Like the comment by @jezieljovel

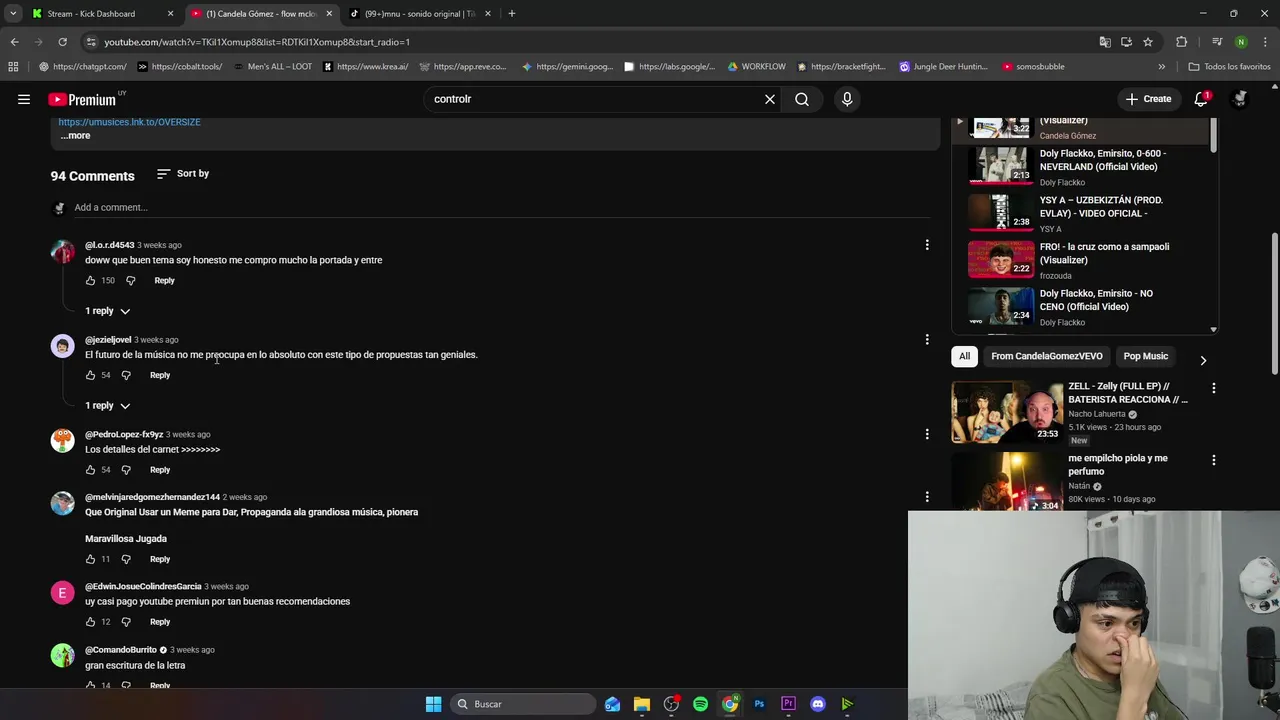click(90, 375)
